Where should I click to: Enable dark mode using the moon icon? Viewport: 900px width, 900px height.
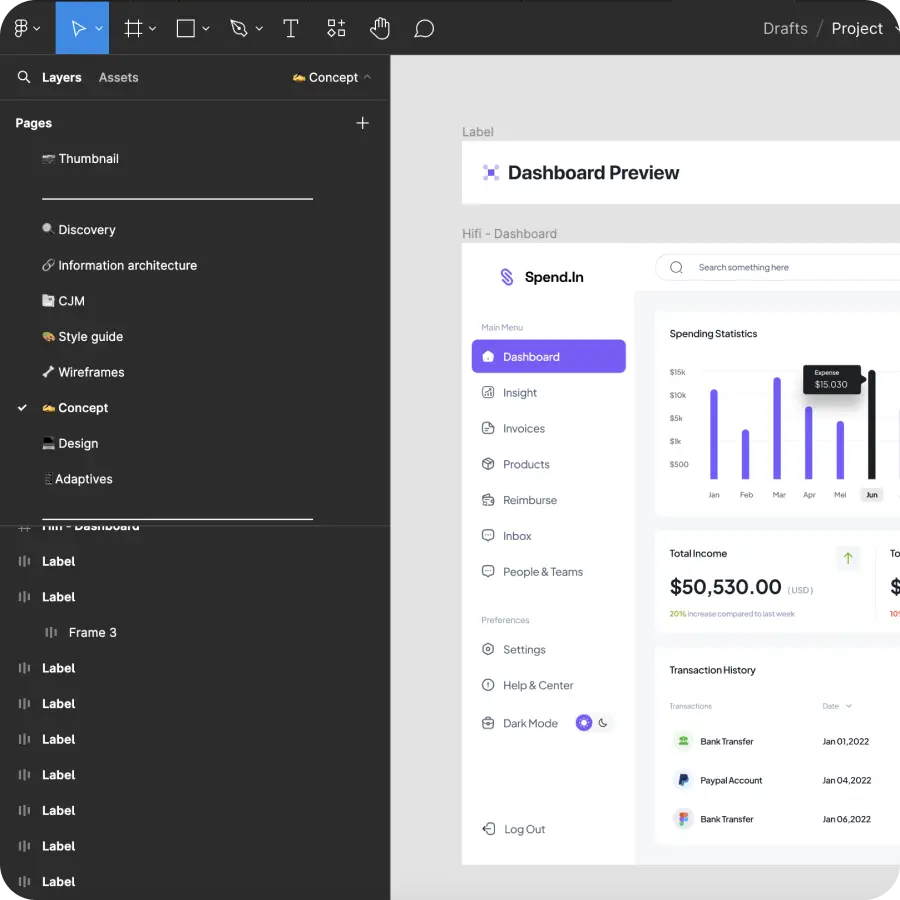pos(602,722)
